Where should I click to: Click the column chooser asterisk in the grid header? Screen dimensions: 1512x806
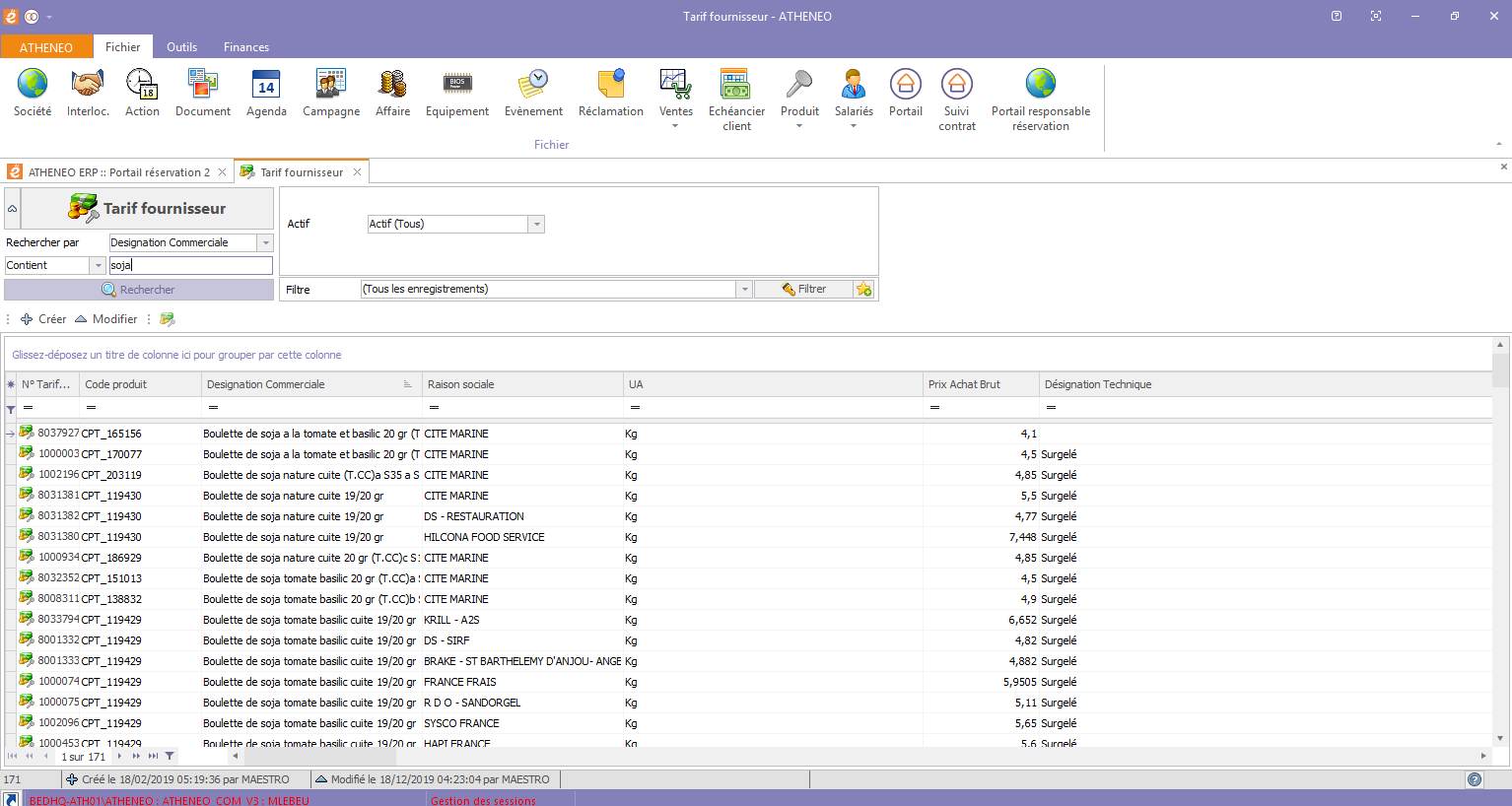(11, 384)
